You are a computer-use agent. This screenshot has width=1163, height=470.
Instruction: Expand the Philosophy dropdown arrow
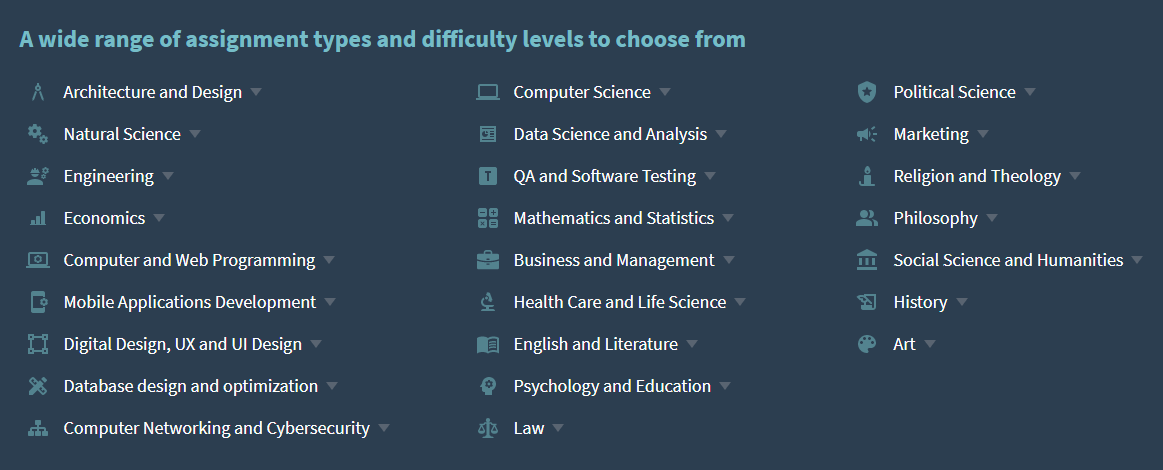click(x=992, y=218)
